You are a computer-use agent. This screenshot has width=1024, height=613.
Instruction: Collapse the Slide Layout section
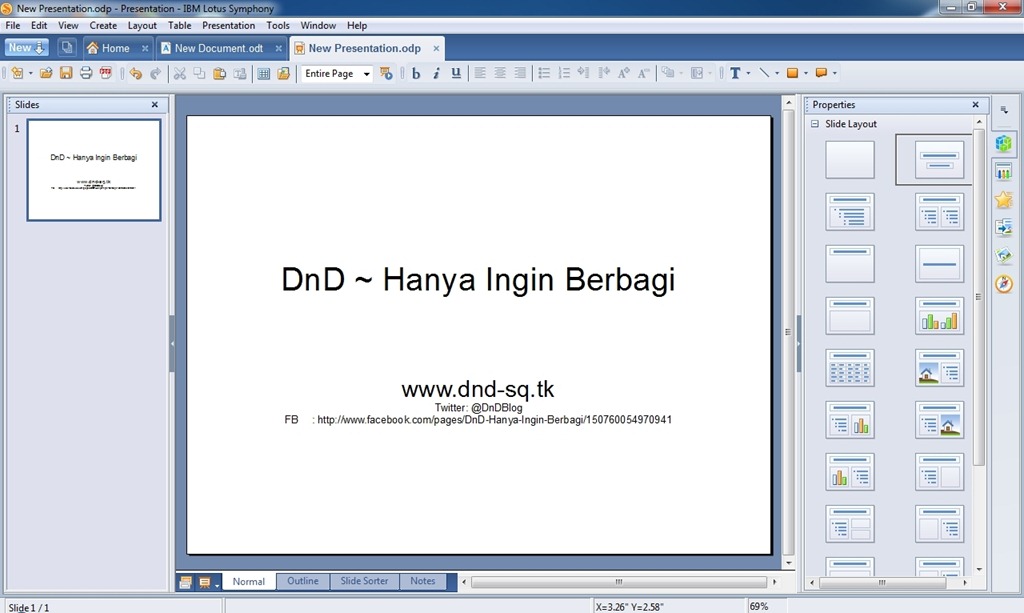[x=814, y=123]
